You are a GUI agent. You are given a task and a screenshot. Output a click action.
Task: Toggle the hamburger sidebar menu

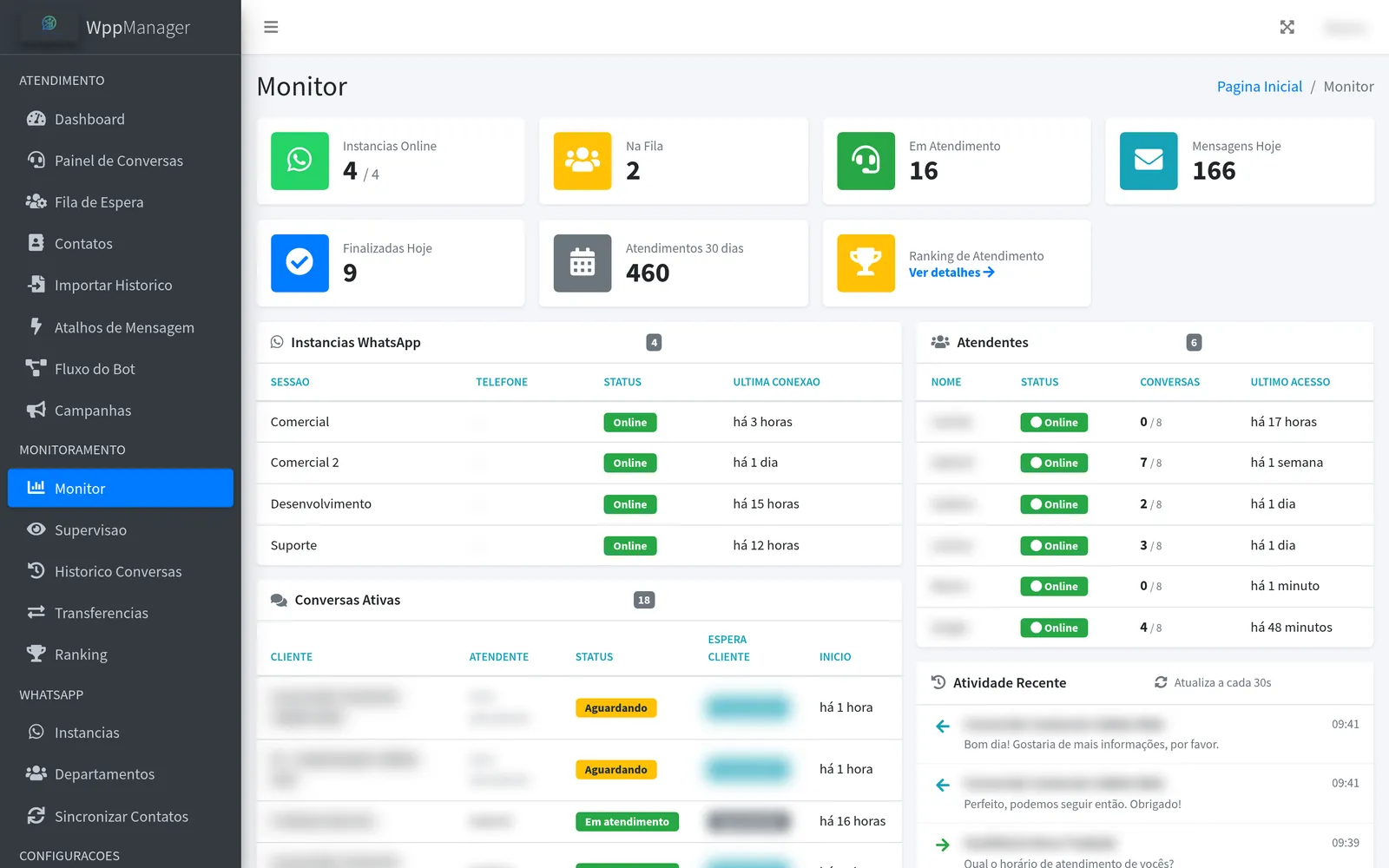[271, 27]
